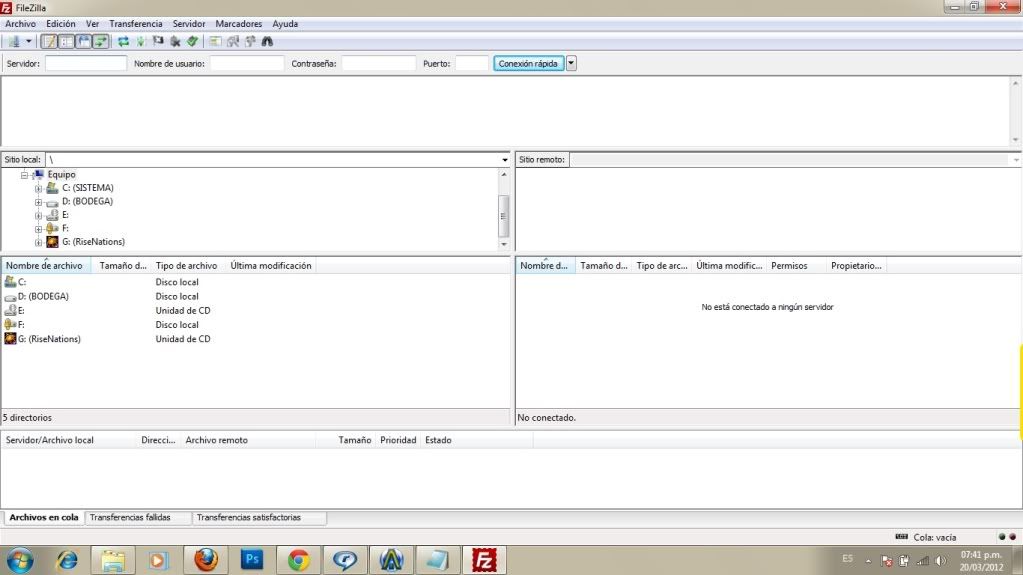The height and width of the screenshot is (575, 1023).
Task: Select D: (BODEGA) drive icon in file list
Action: pyautogui.click(x=10, y=296)
